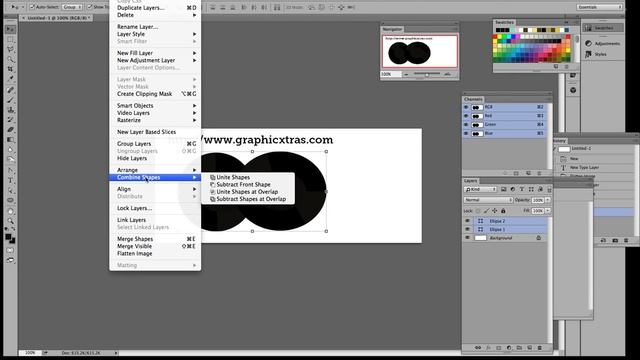
Task: Create snapshot camera icon in History
Action: click(x=615, y=240)
